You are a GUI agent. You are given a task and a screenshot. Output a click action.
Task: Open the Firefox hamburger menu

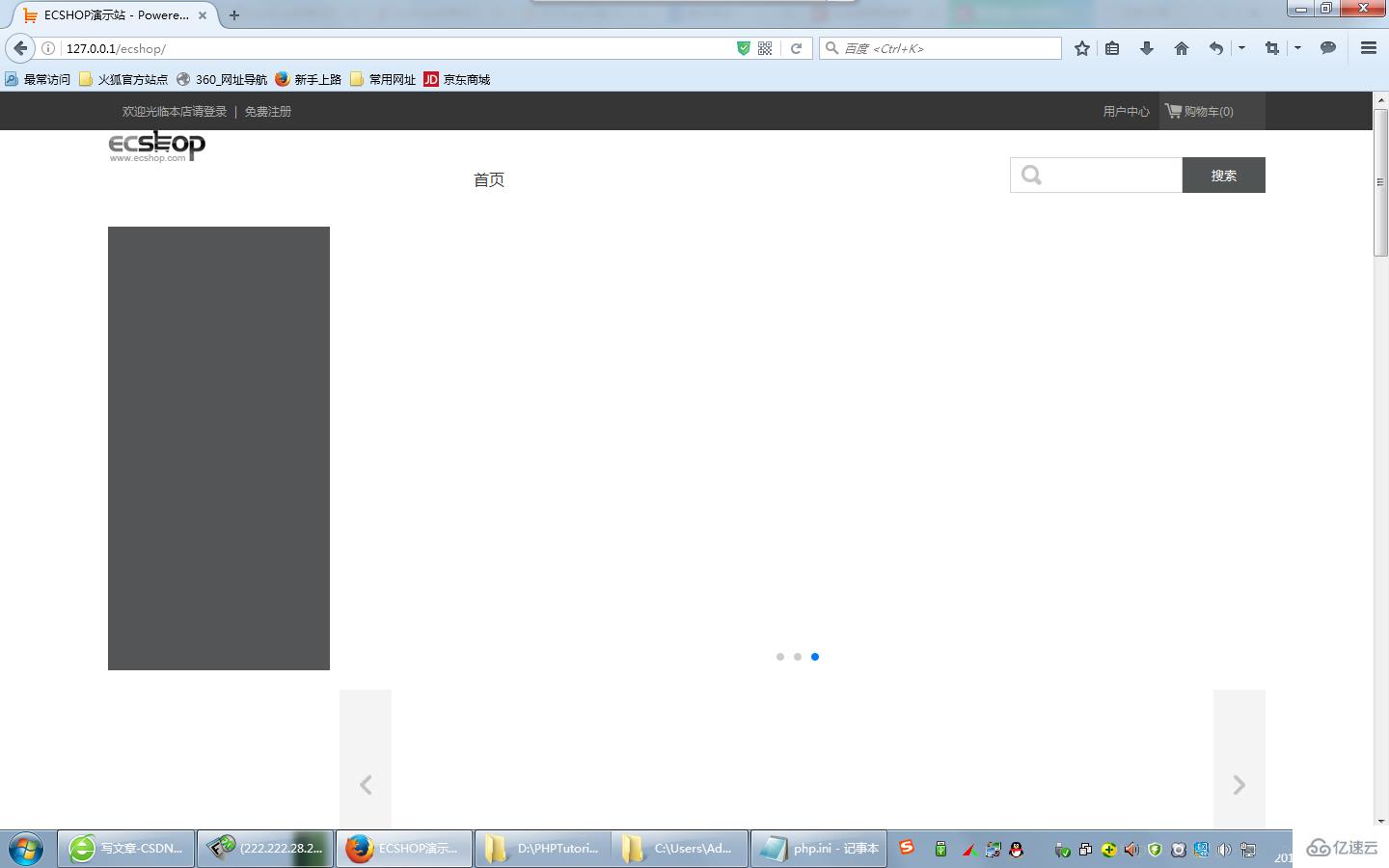[x=1368, y=48]
